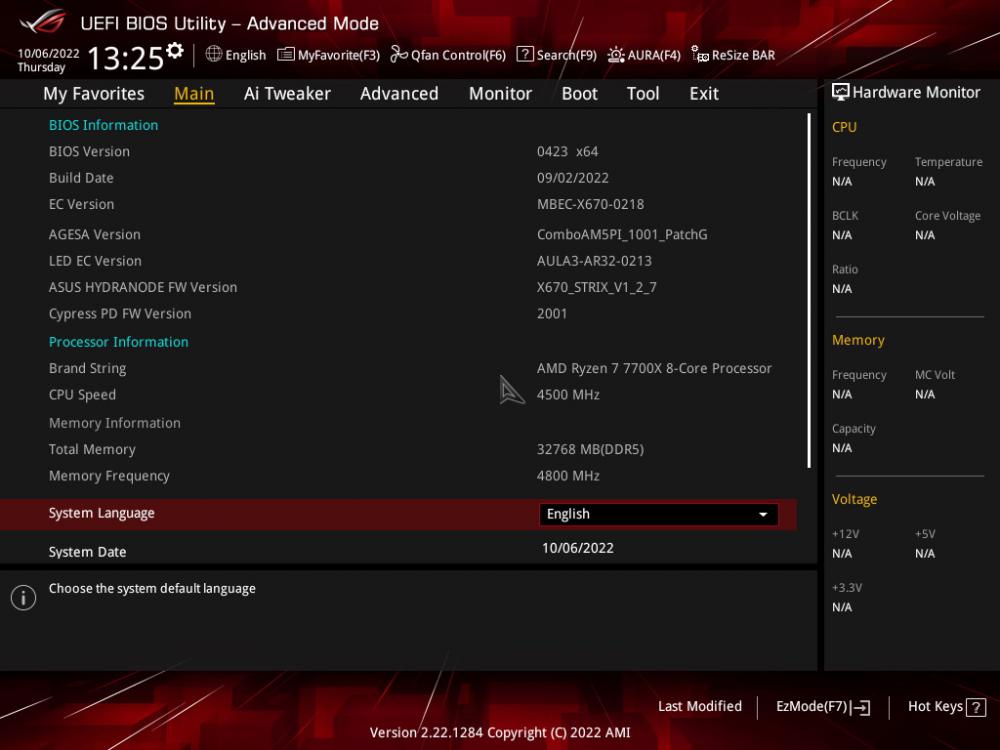This screenshot has width=1000, height=750.
Task: Click the info icon in help area
Action: (x=24, y=598)
